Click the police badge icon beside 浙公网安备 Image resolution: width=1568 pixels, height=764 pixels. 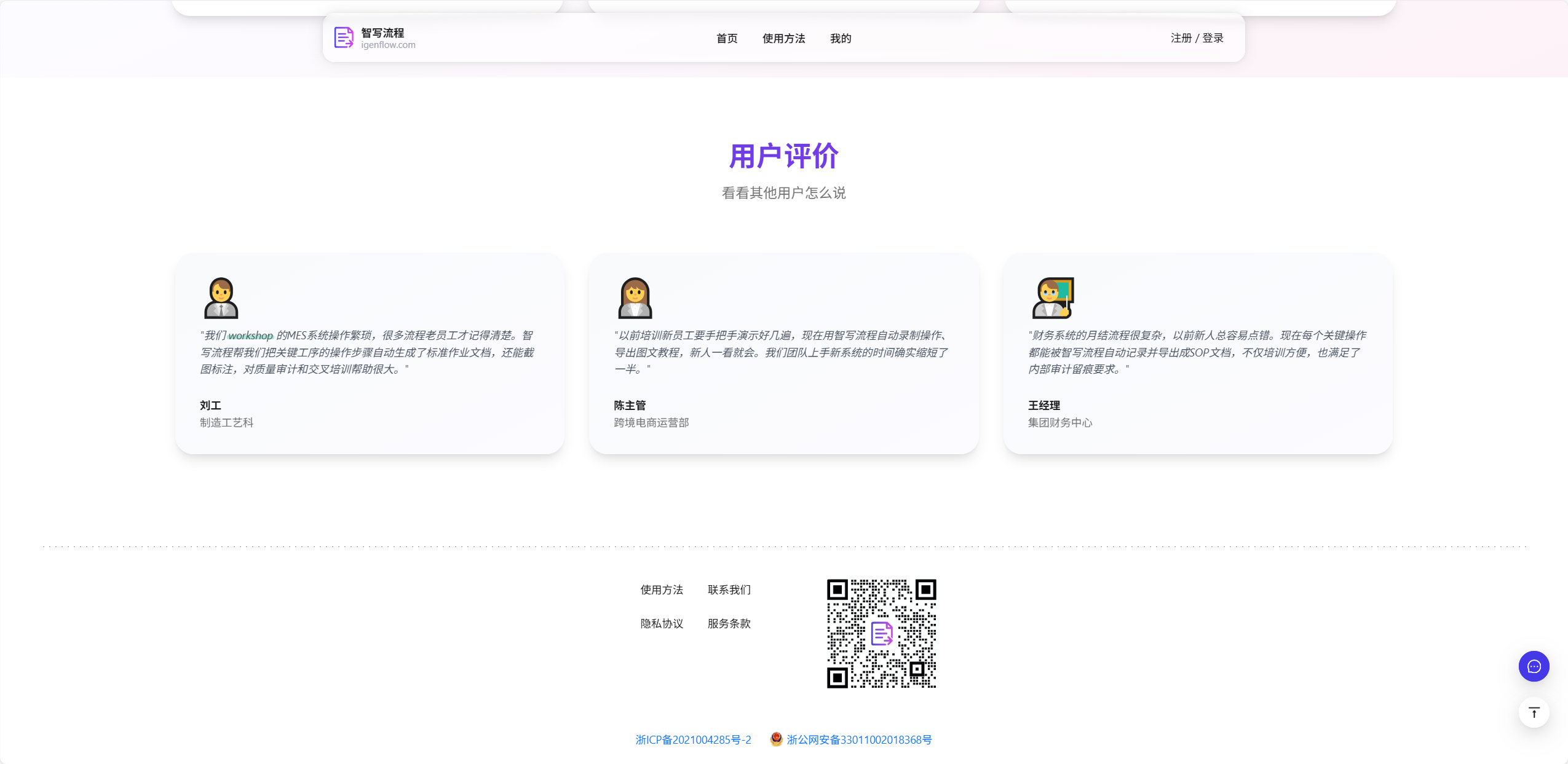[x=776, y=739]
